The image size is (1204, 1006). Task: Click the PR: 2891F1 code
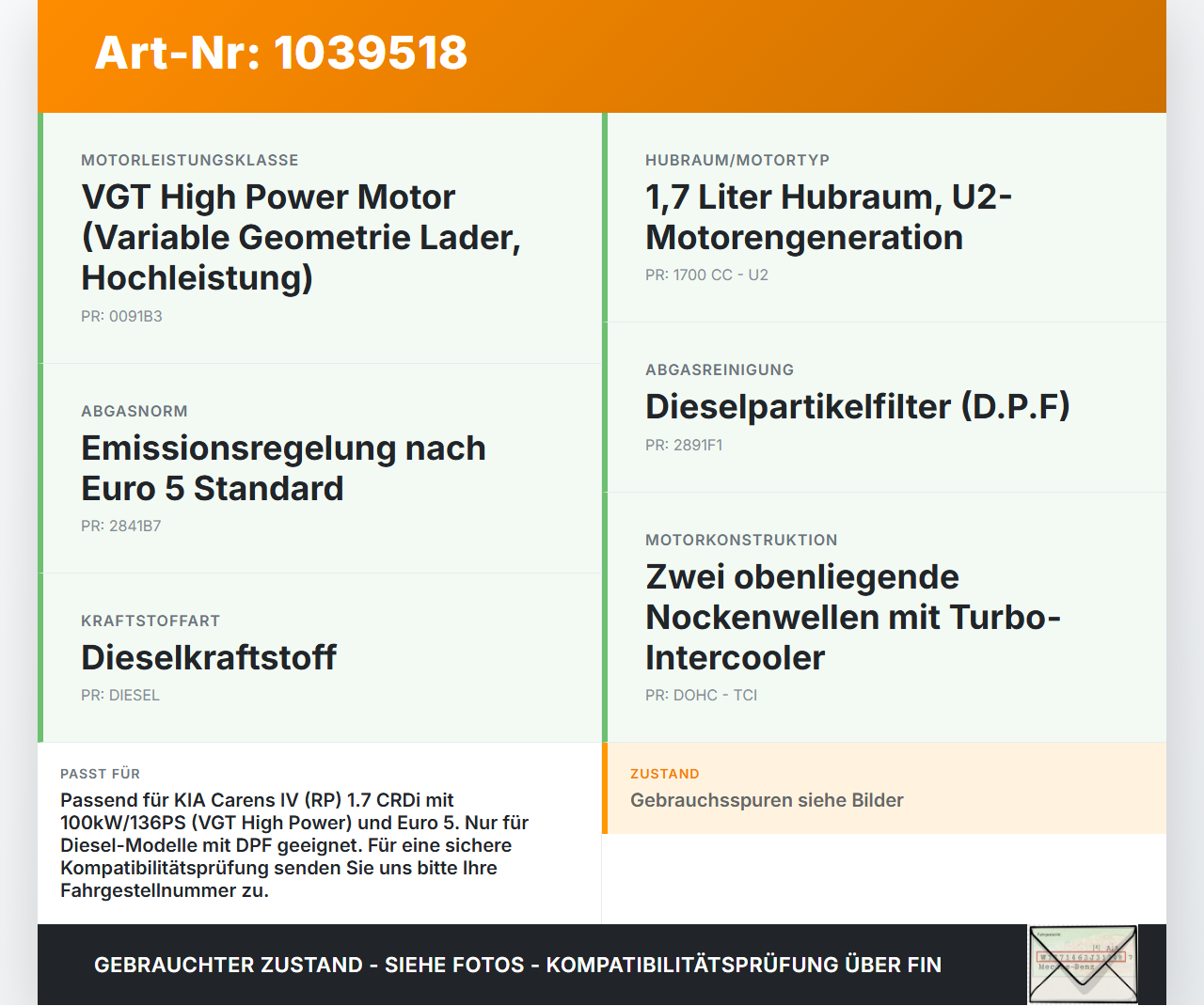(x=684, y=445)
